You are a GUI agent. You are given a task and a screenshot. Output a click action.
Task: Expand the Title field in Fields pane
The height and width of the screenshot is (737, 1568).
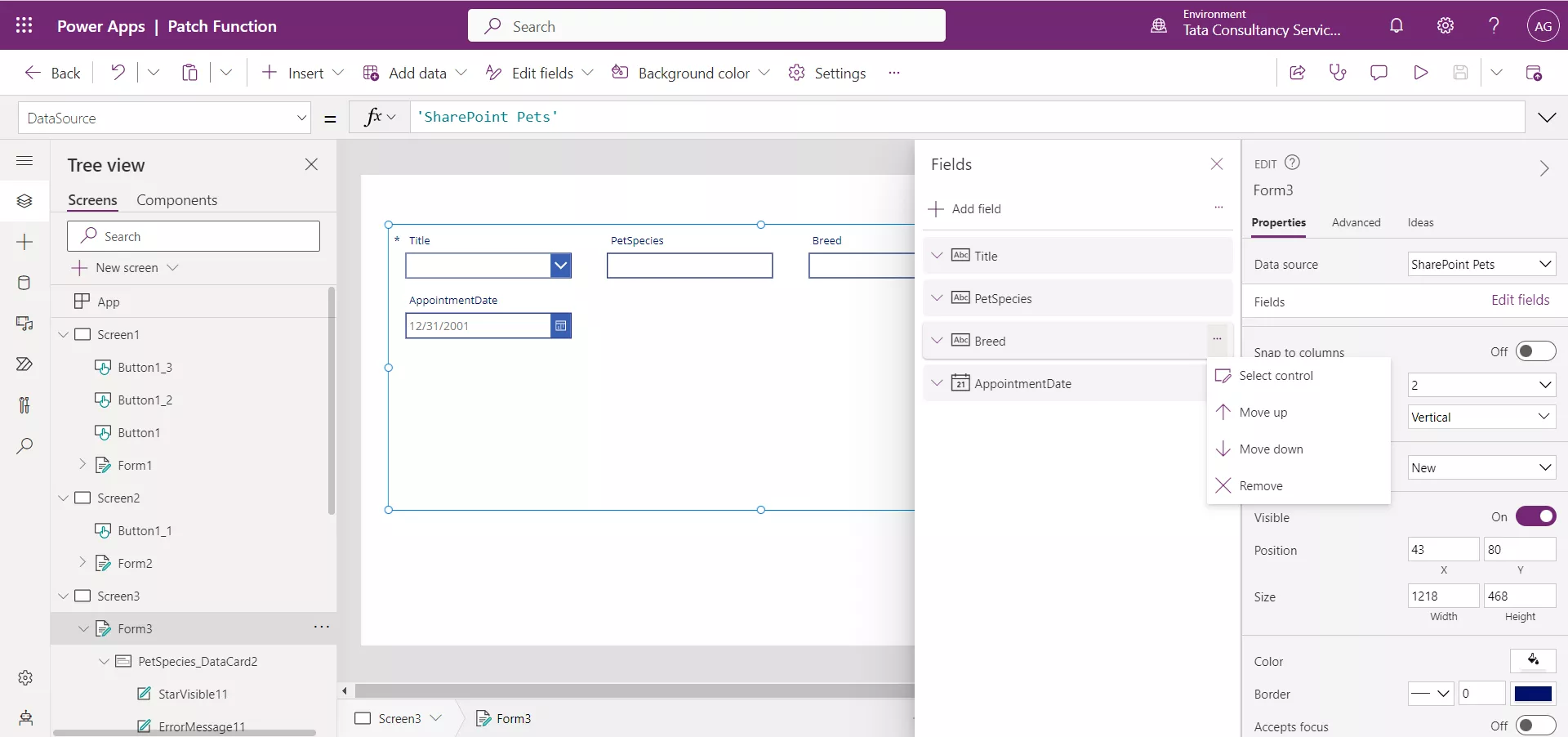937,255
